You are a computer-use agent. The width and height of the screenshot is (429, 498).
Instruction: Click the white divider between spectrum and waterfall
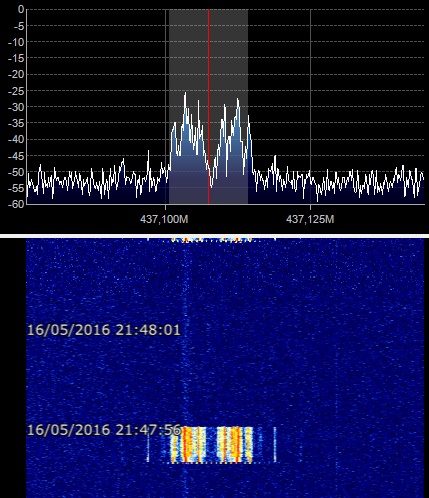pyautogui.click(x=214, y=236)
